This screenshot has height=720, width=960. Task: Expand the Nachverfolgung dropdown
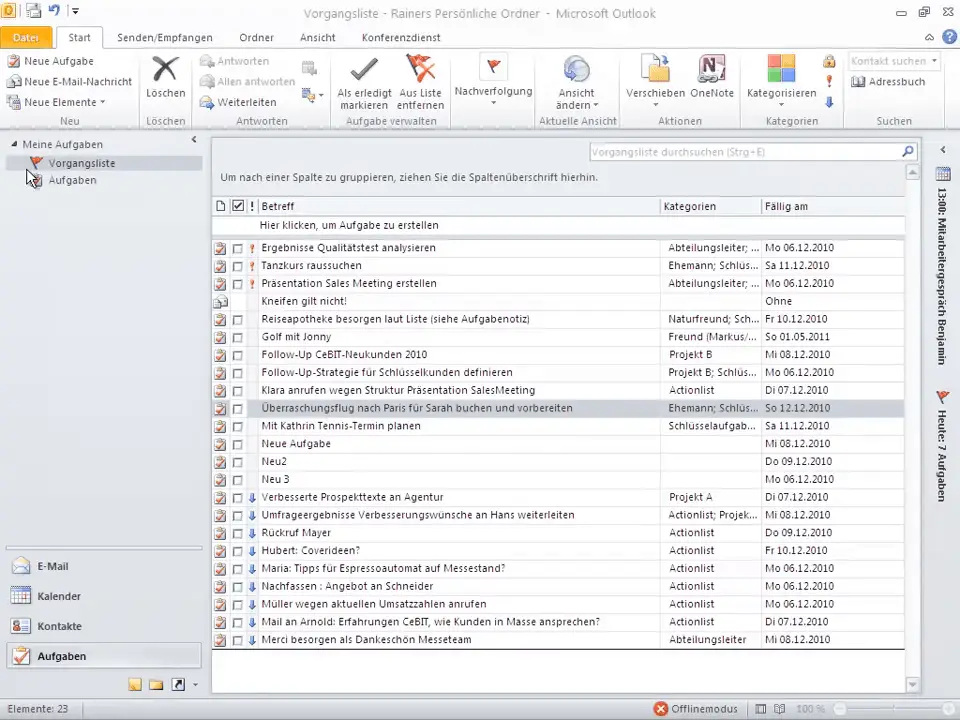click(x=493, y=102)
